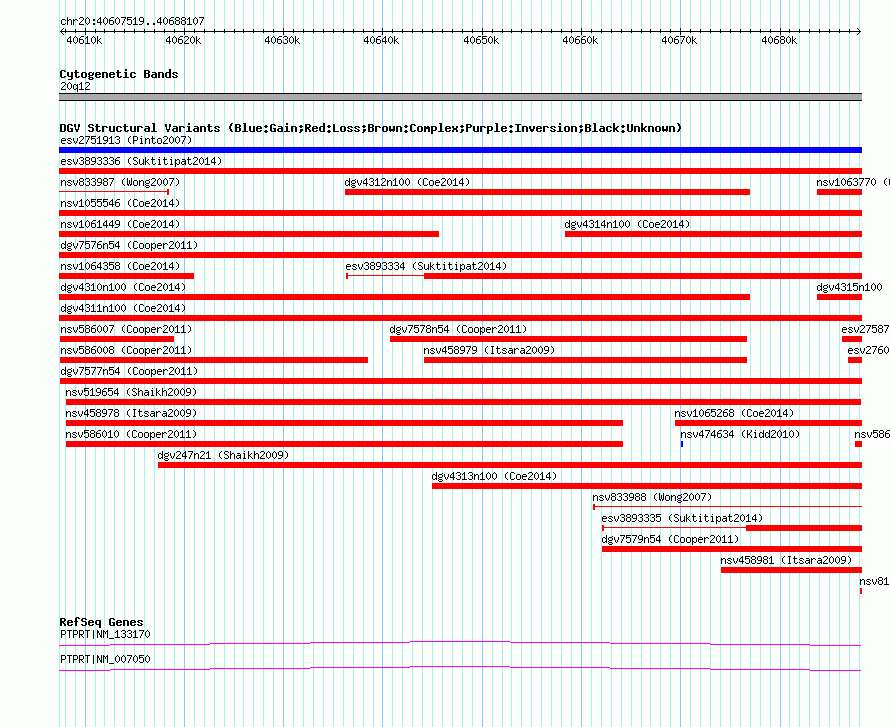Click the DGV Structural Variants track title
890x727 pixels.
(370, 128)
